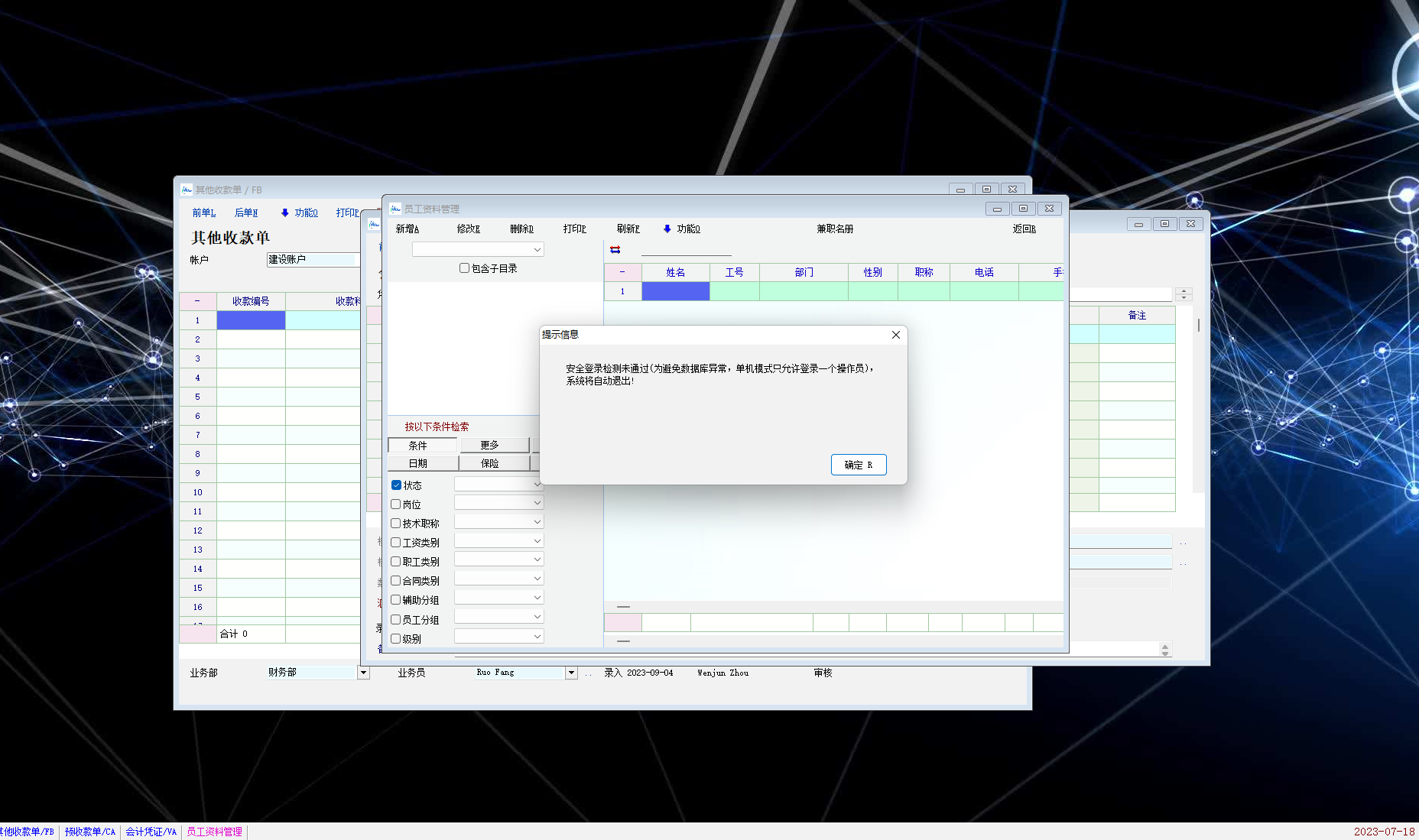Maximize the 员工资料管理 window
The height and width of the screenshot is (840, 1419).
tap(1023, 209)
